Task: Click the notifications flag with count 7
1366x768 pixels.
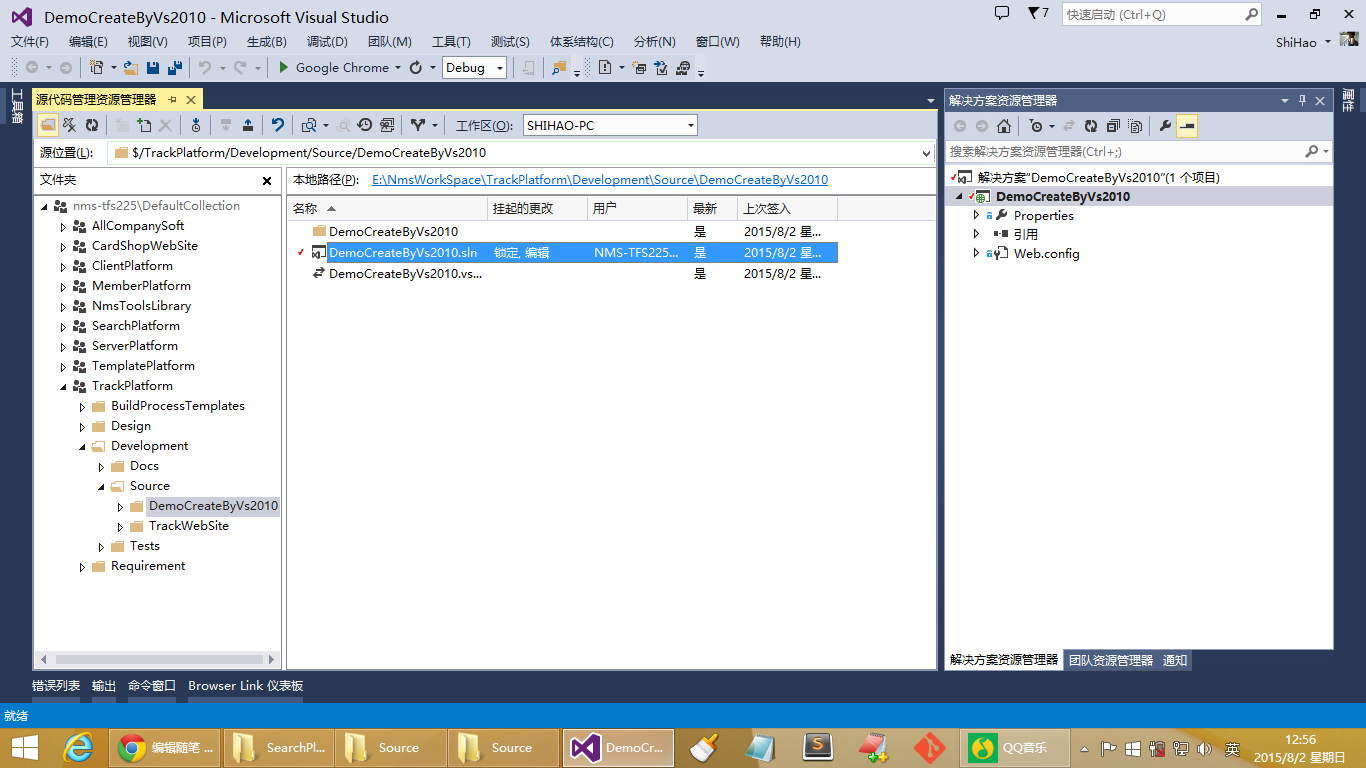Action: pos(1038,14)
